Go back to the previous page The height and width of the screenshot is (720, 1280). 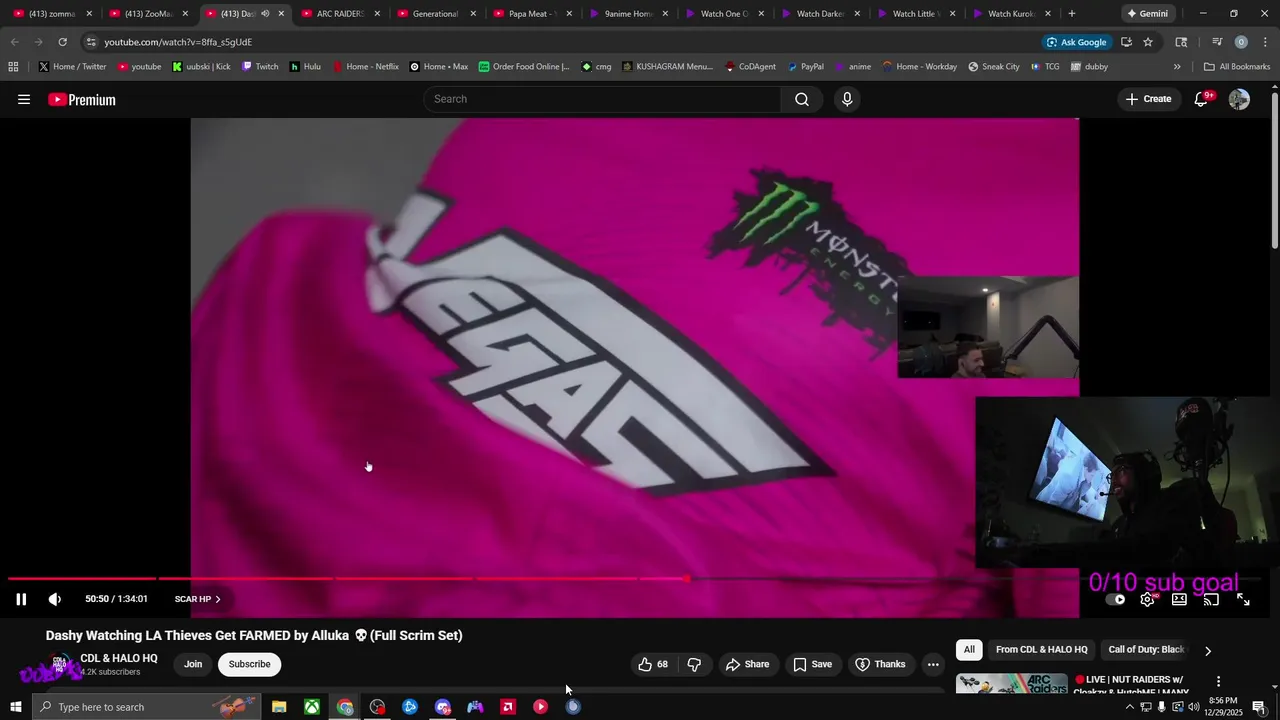[x=15, y=42]
